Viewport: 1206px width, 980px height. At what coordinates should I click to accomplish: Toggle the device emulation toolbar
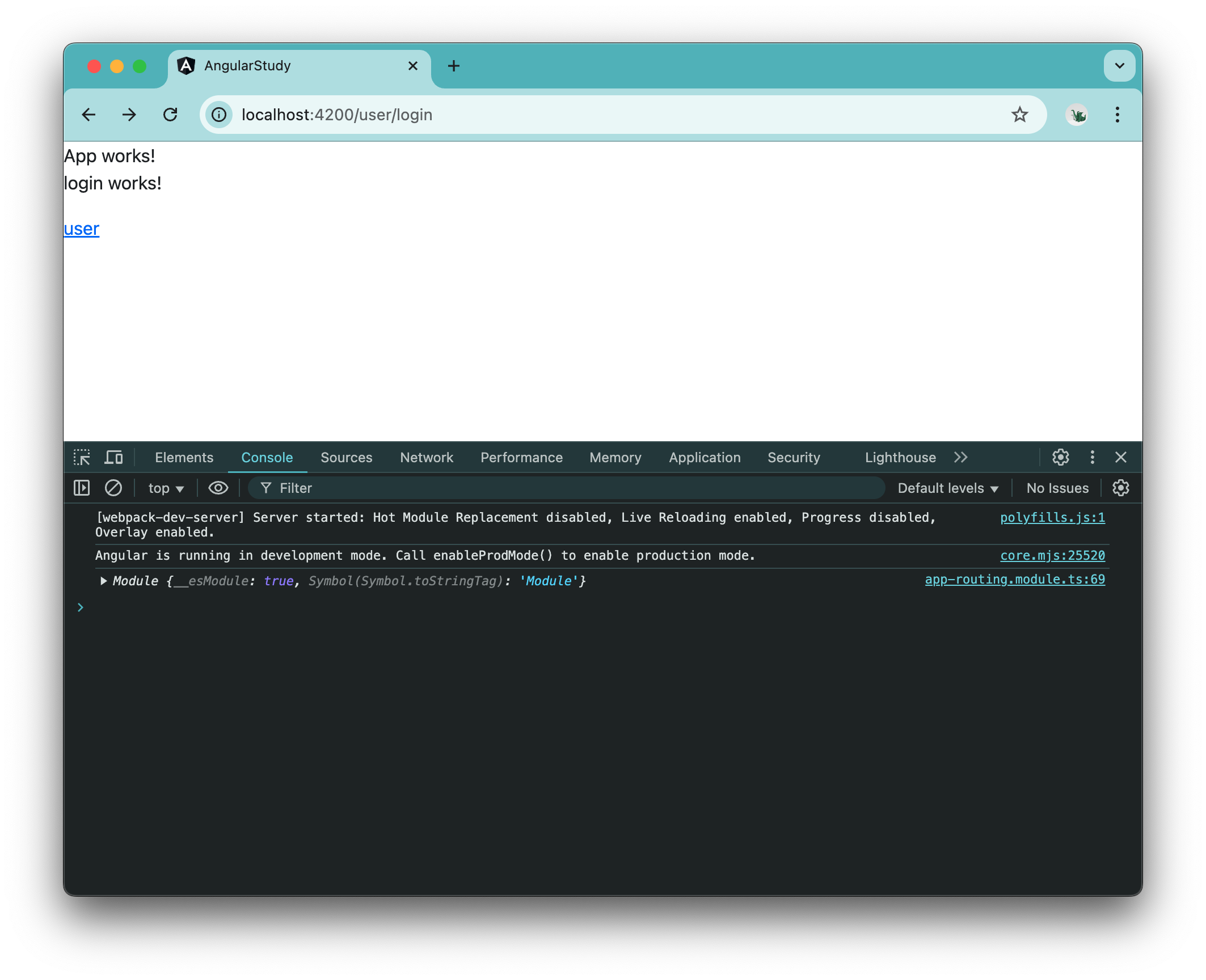pyautogui.click(x=113, y=457)
